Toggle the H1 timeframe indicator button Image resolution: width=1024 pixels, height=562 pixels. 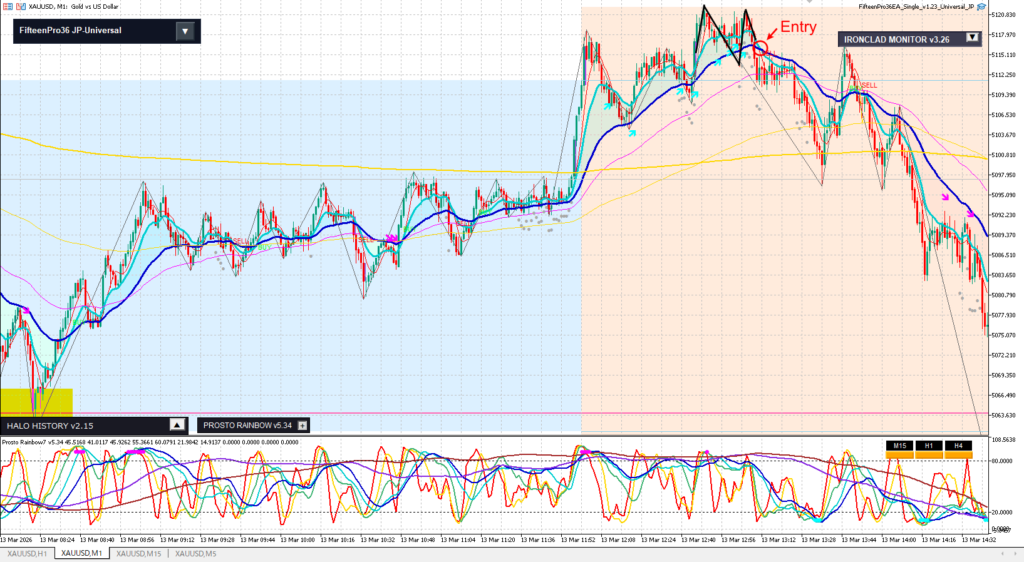(x=928, y=445)
